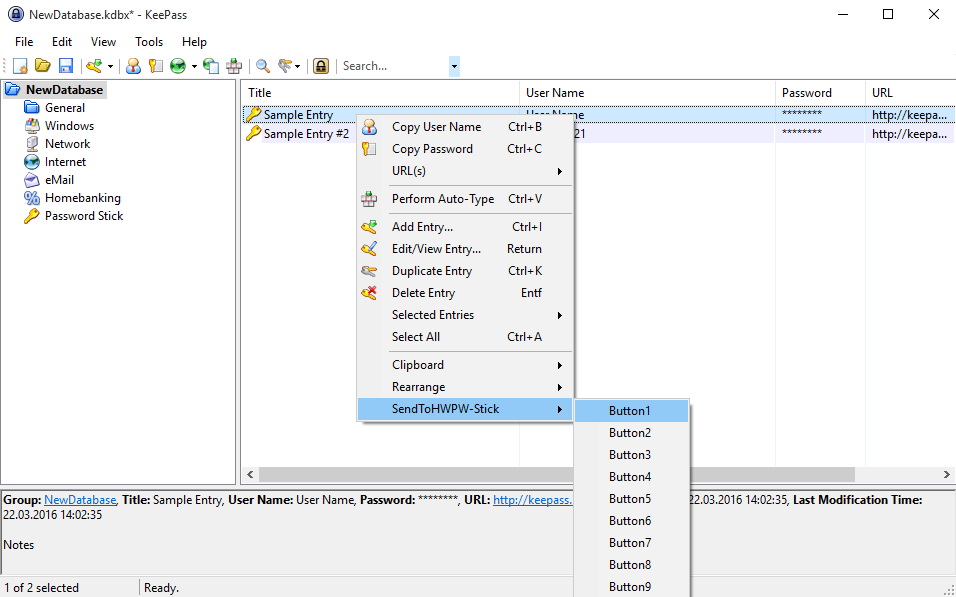Click the New Database toolbar icon

[20, 66]
